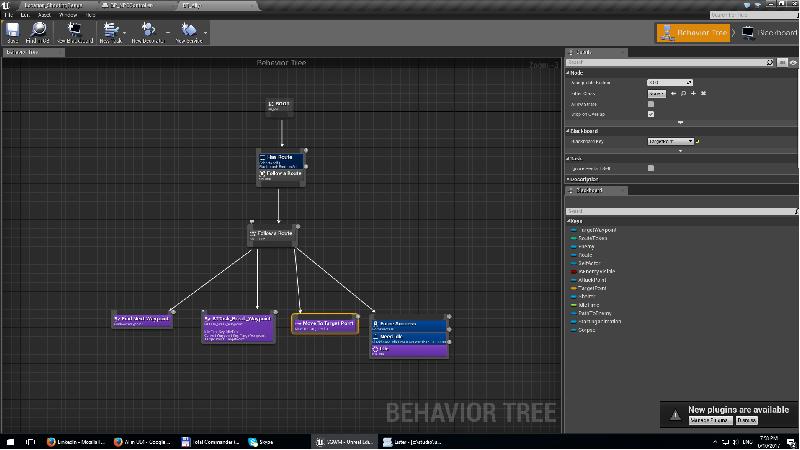
Task: Open the File menu
Action: click(9, 16)
